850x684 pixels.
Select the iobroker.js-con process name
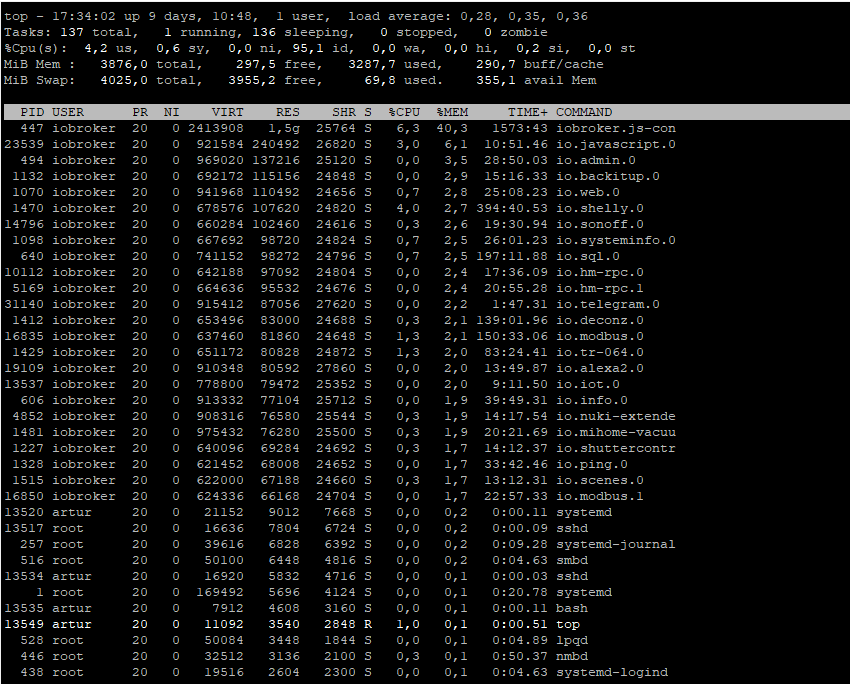tap(616, 128)
